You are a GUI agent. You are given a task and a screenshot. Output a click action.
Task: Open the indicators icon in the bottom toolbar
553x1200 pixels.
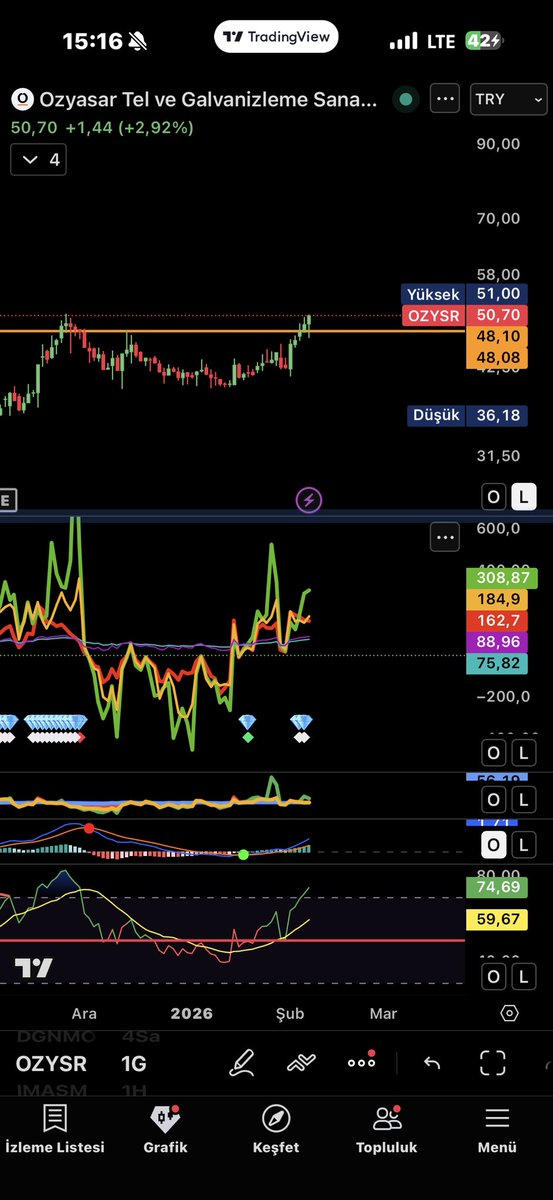point(302,1063)
